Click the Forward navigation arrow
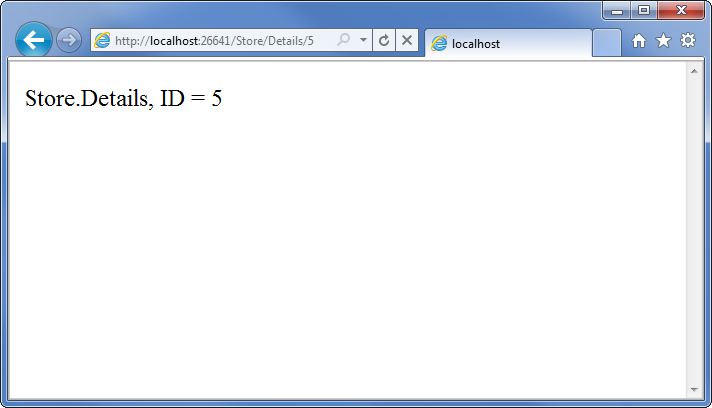This screenshot has width=712, height=408. pyautogui.click(x=68, y=40)
